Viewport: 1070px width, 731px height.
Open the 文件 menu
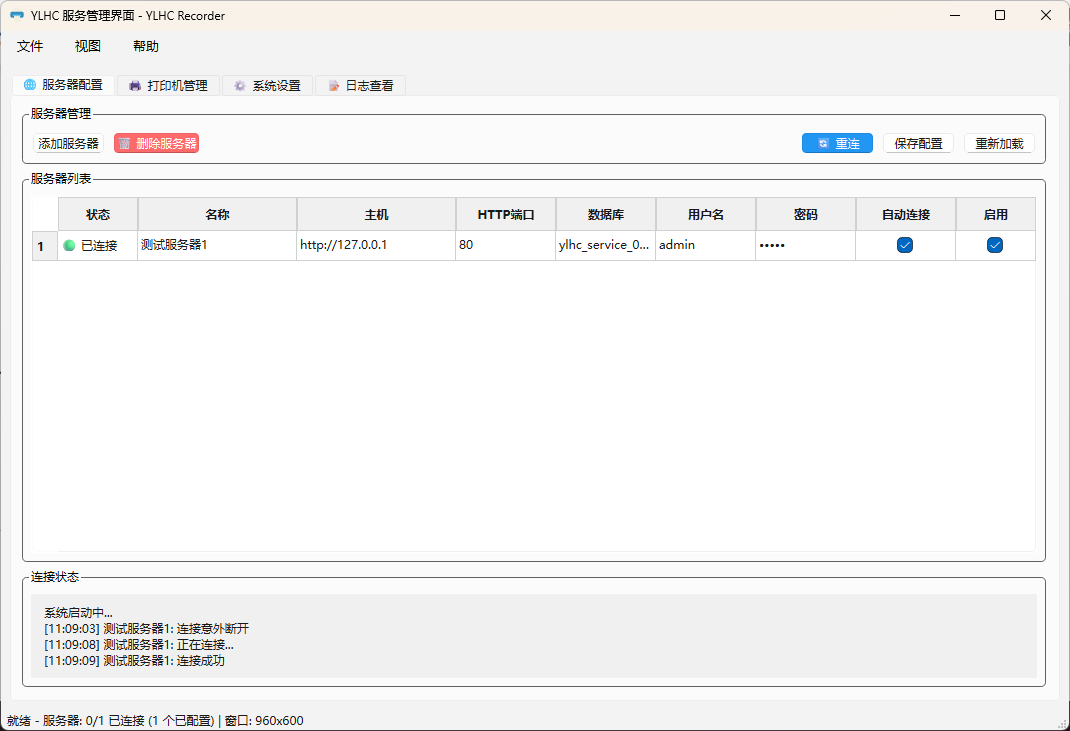pyautogui.click(x=30, y=46)
